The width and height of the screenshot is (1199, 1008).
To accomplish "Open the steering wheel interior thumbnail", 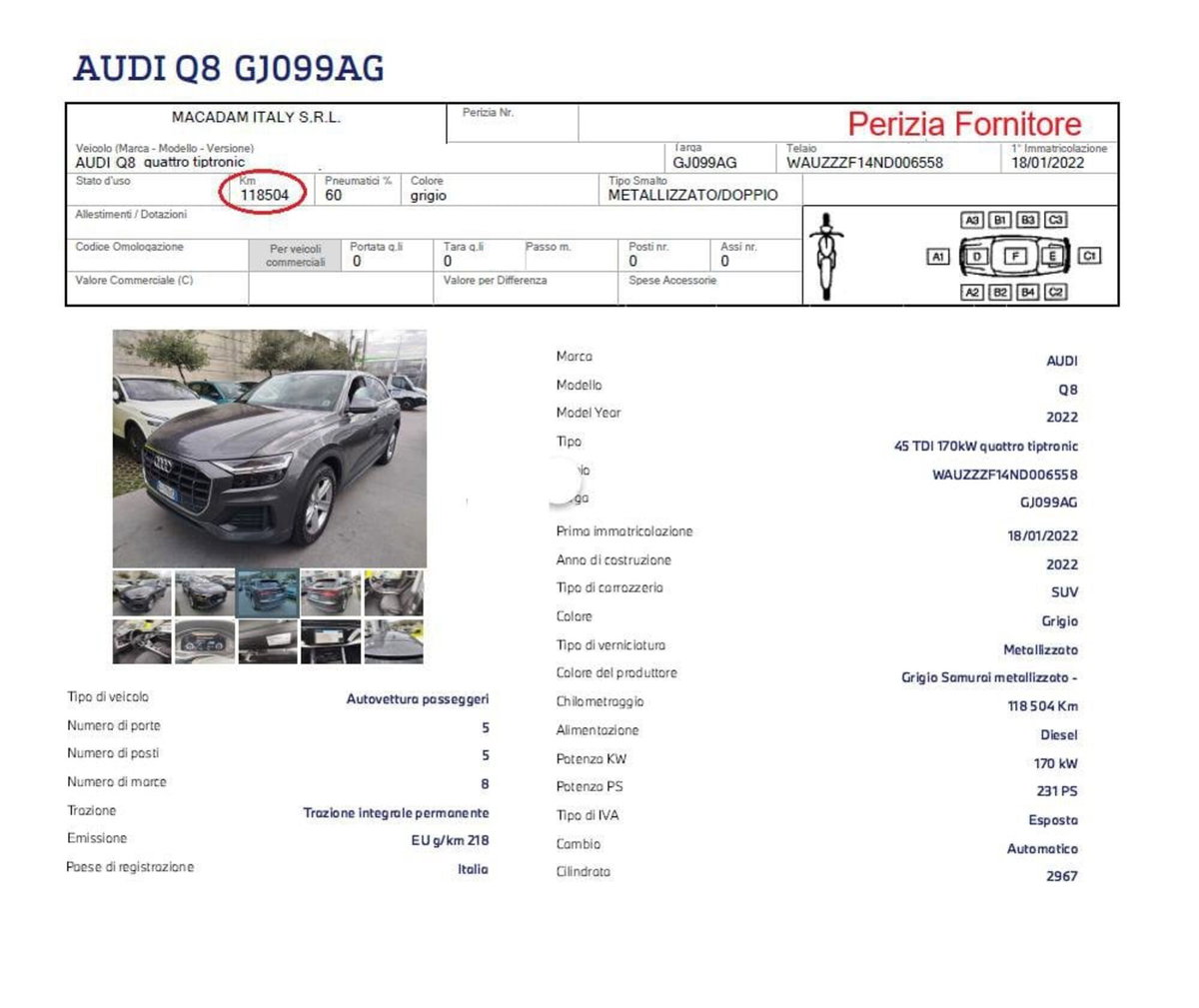I will coord(142,641).
